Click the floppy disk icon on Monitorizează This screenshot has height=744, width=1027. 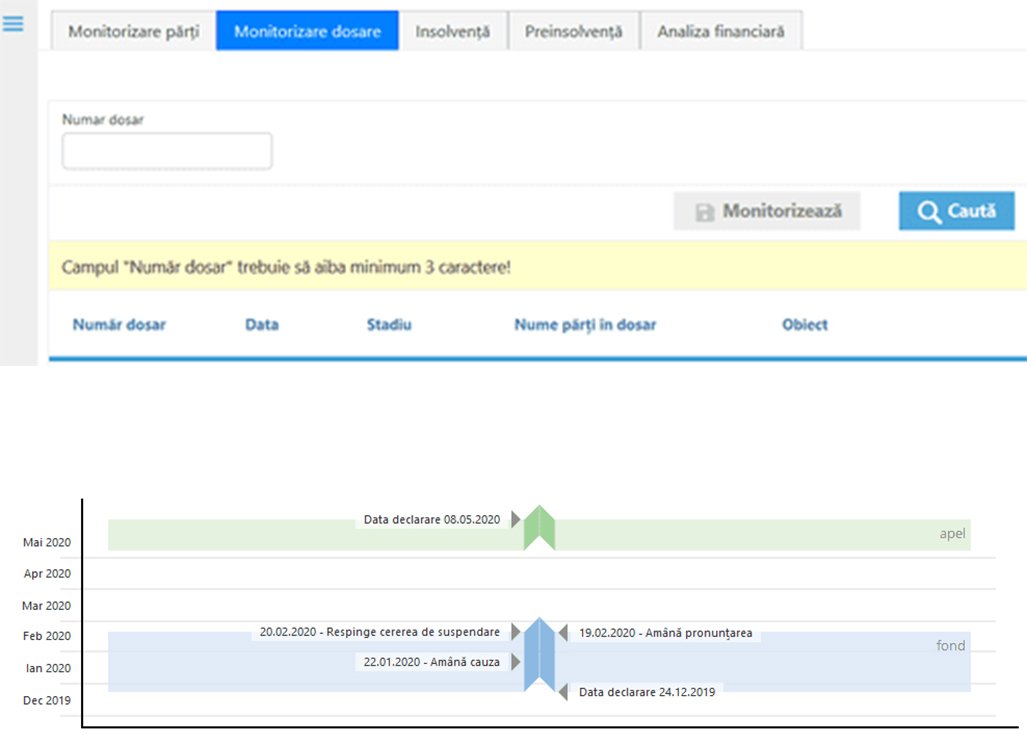[704, 212]
